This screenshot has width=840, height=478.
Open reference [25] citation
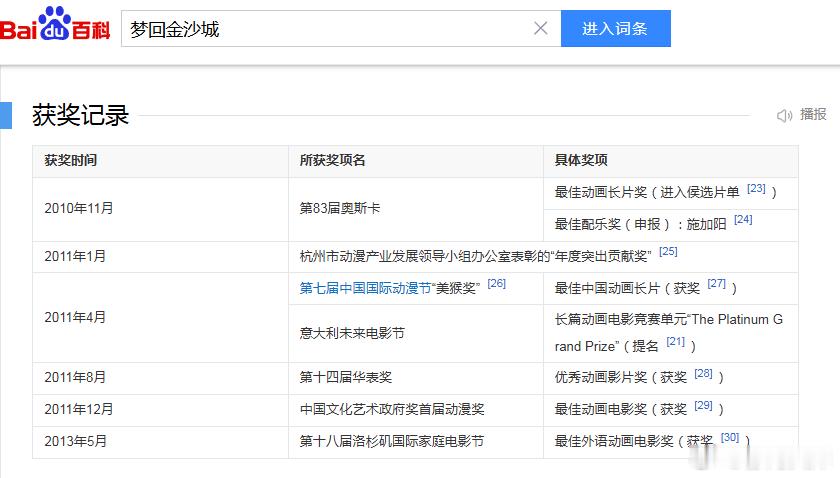[x=668, y=251]
